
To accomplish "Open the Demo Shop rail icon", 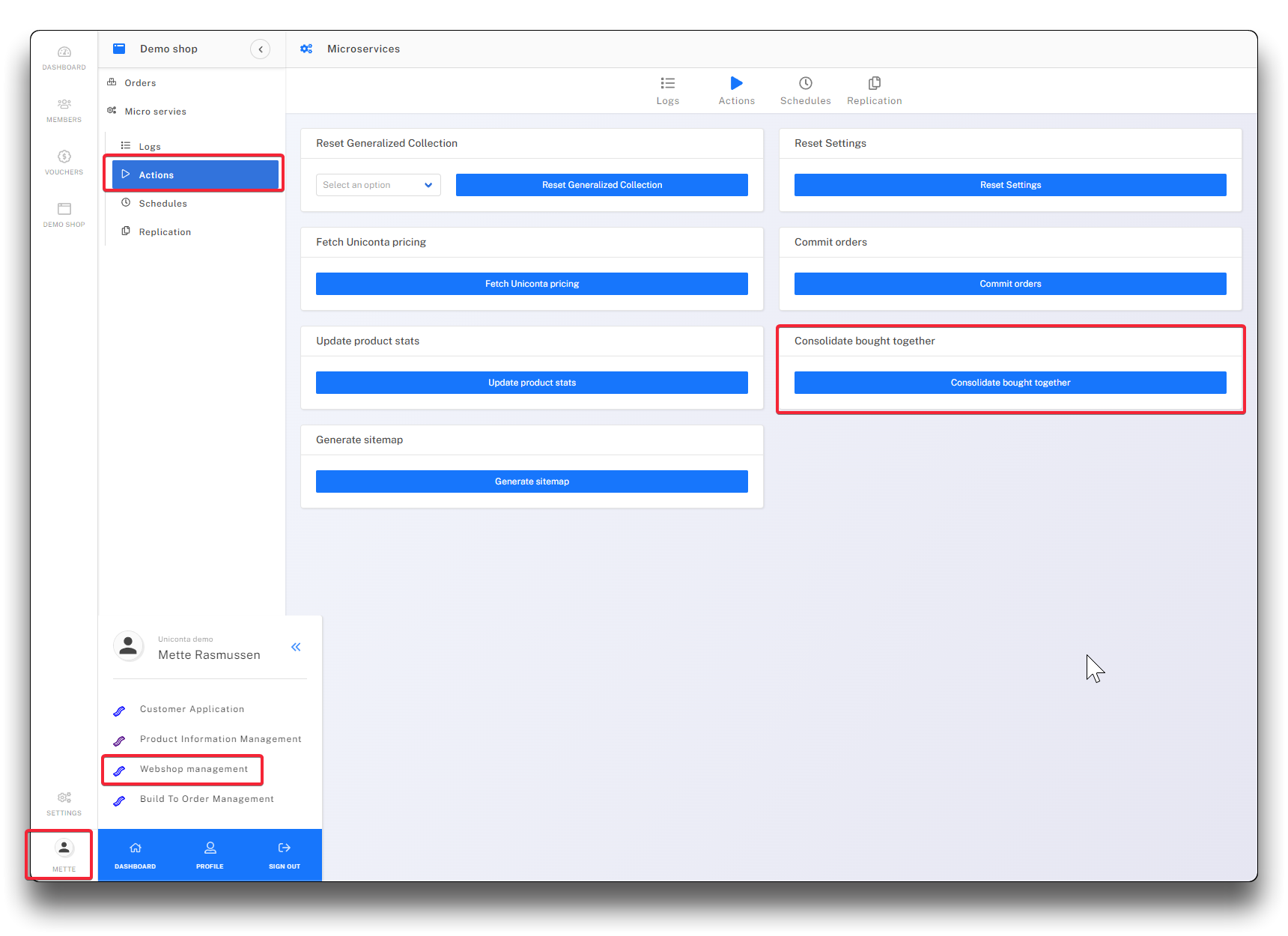I will click(64, 209).
